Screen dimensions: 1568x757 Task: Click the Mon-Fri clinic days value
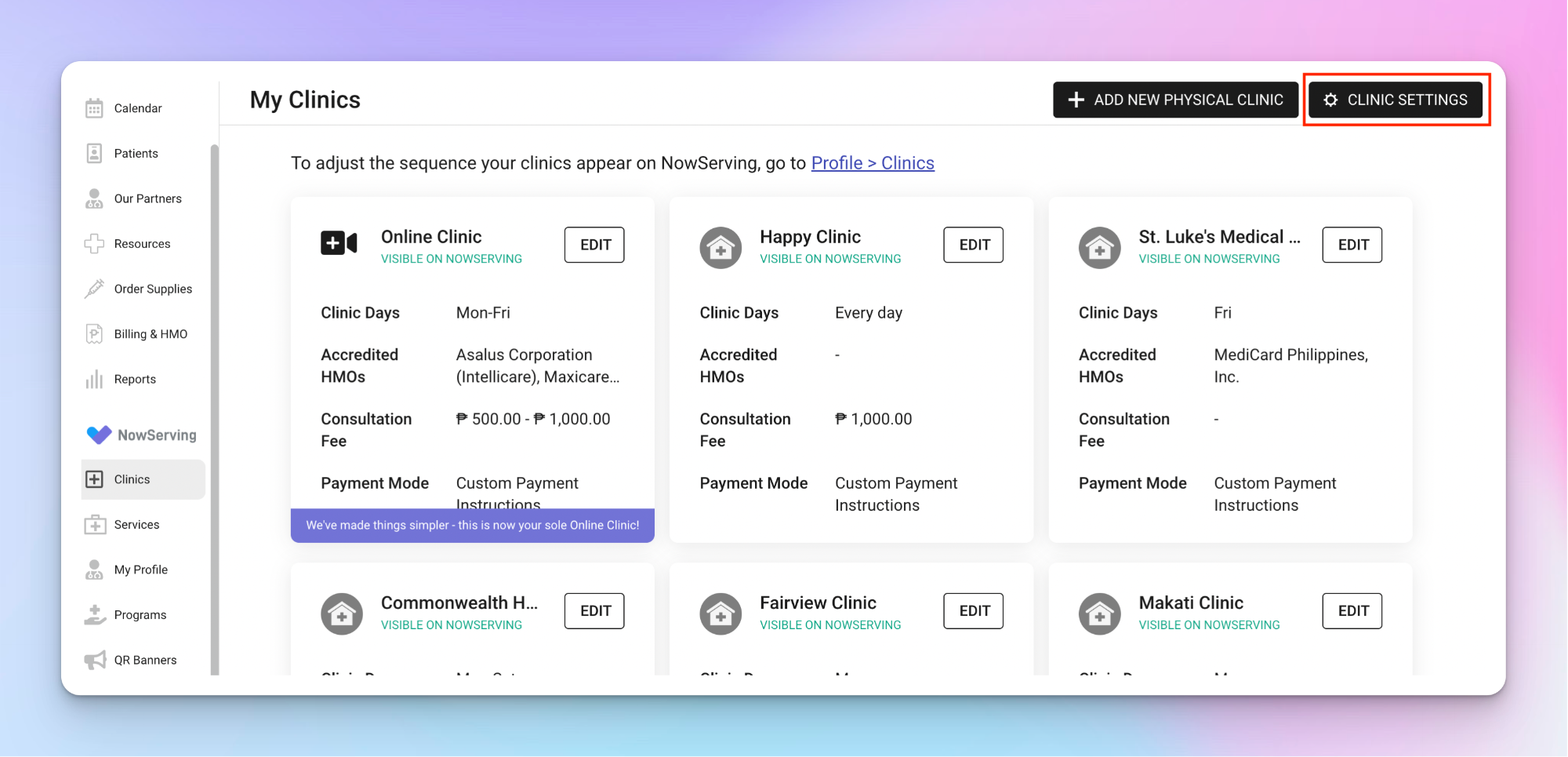(x=483, y=313)
